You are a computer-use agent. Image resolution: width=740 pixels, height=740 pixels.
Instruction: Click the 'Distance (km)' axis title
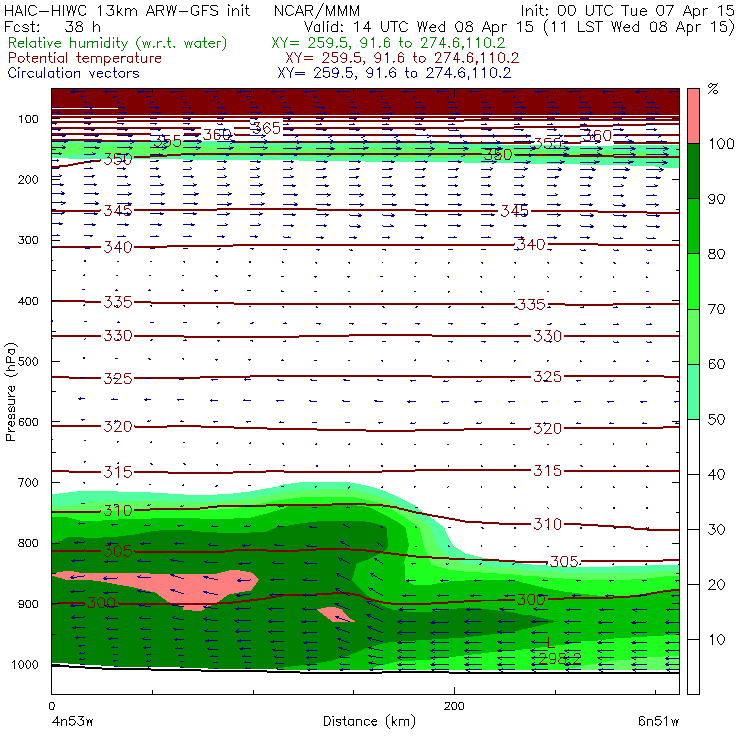point(369,721)
